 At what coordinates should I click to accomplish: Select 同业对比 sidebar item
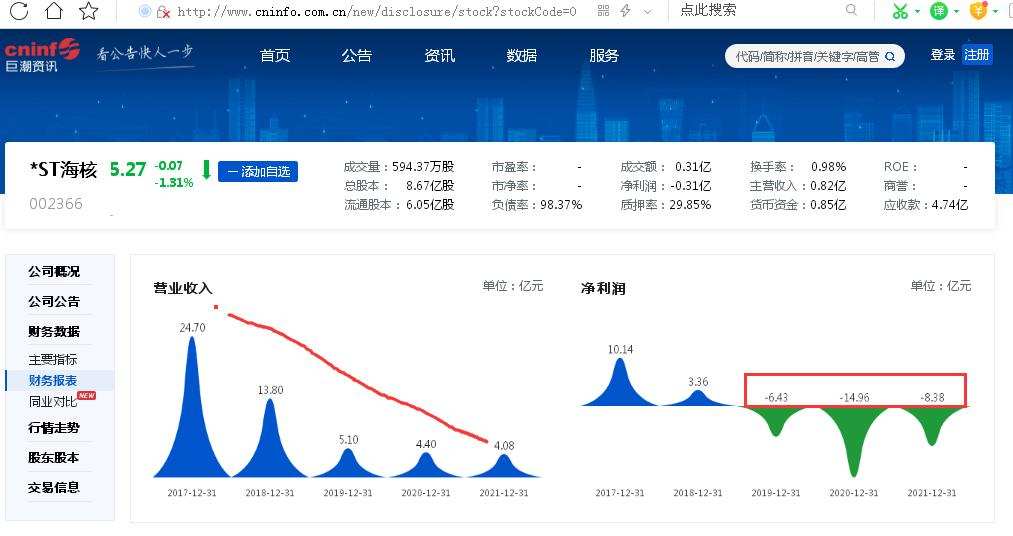tap(53, 402)
